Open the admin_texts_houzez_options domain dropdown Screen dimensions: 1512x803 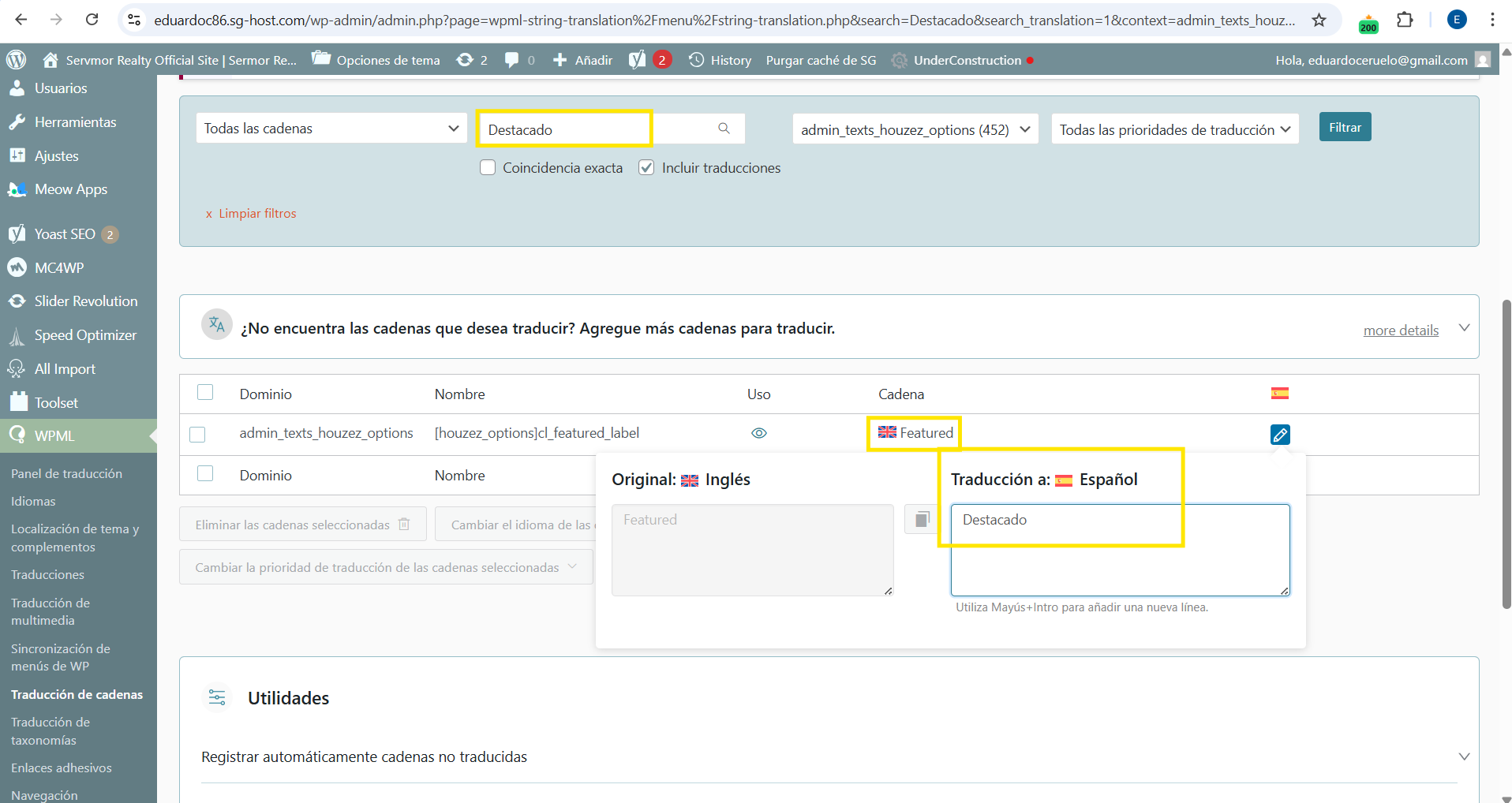coord(915,129)
